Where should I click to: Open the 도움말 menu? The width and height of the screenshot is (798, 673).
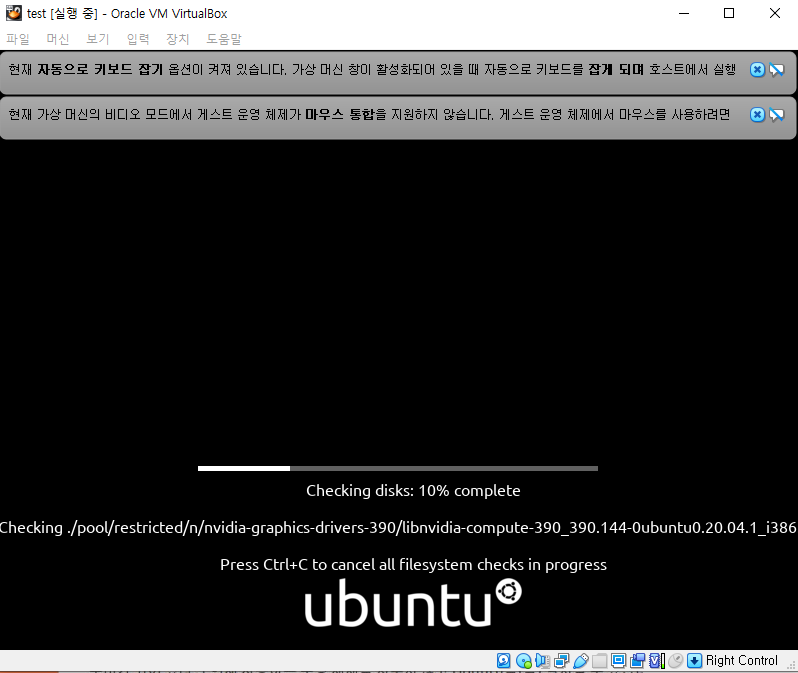pos(224,39)
